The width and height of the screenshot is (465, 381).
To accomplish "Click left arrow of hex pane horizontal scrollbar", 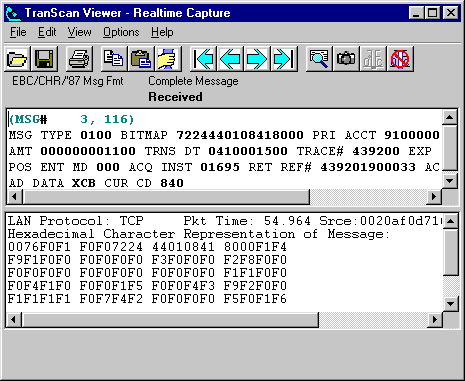I will click(x=13, y=320).
